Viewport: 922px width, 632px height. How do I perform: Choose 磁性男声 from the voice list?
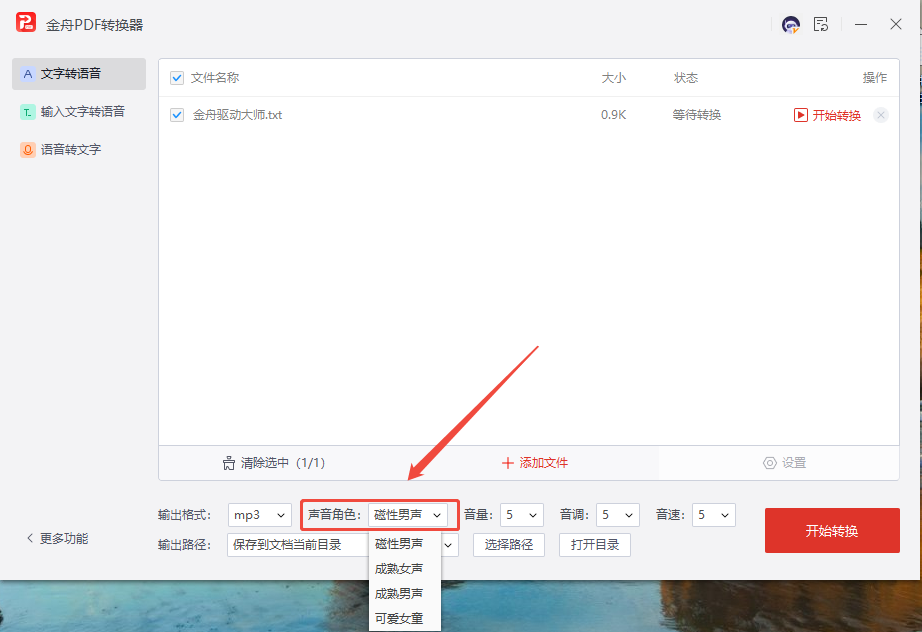pos(405,544)
